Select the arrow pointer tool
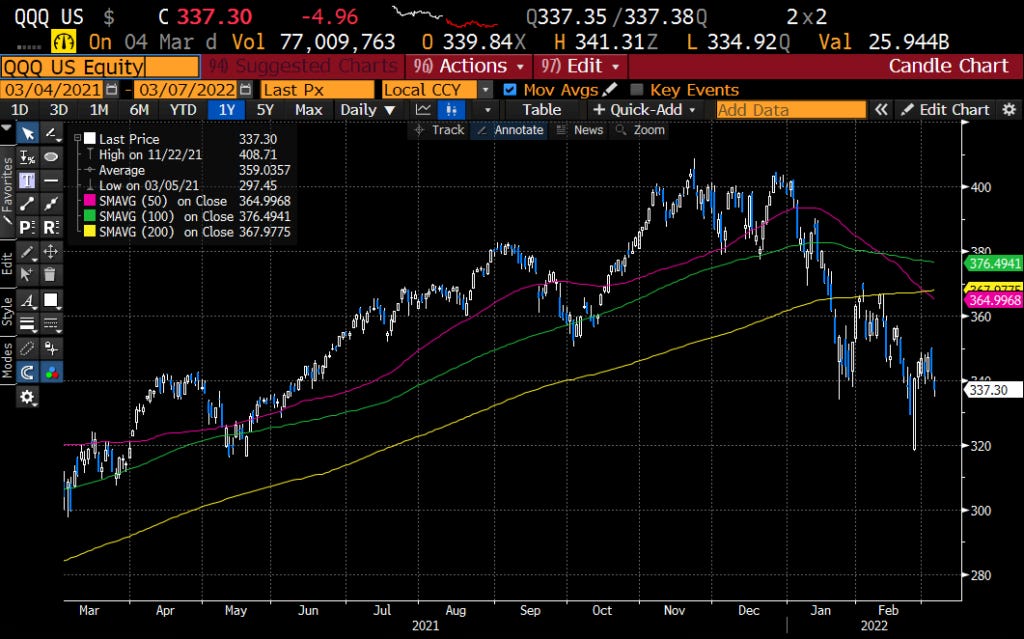The height and width of the screenshot is (639, 1024). [27, 134]
